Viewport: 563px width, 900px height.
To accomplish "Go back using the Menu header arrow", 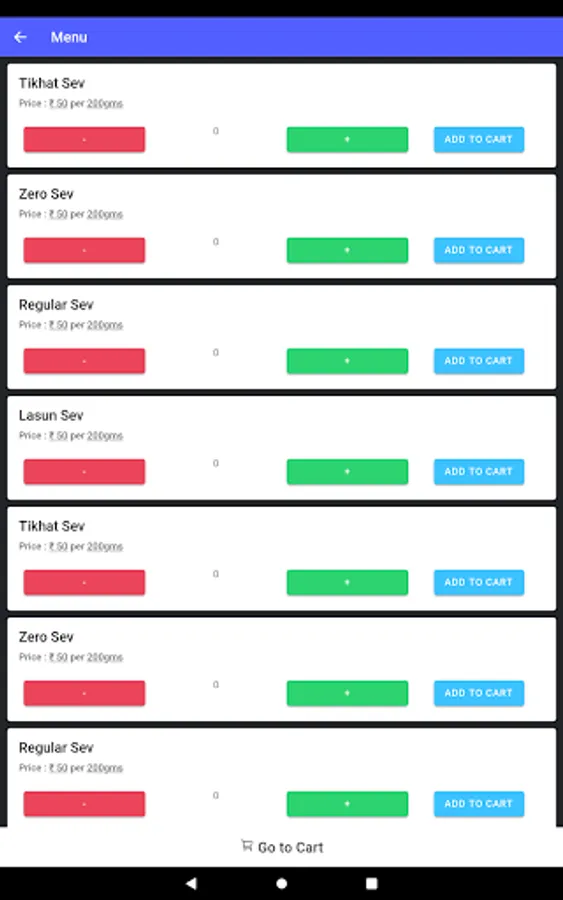I will click(x=21, y=37).
